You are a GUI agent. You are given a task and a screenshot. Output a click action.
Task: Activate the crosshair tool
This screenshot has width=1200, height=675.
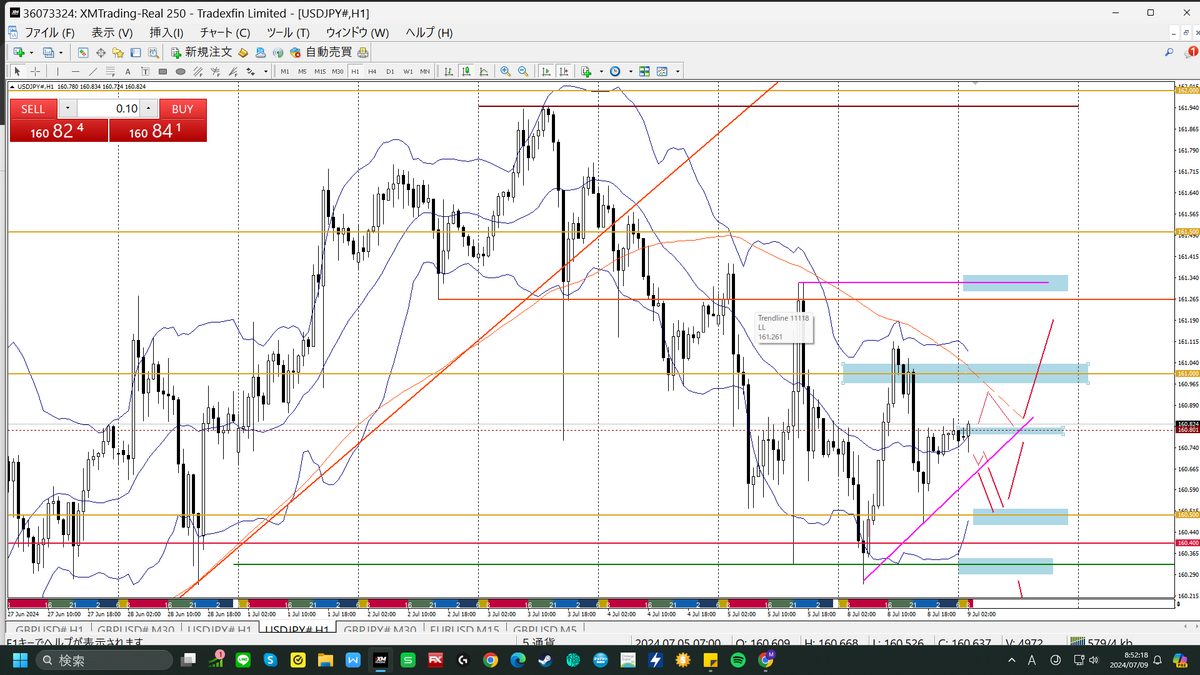click(35, 71)
